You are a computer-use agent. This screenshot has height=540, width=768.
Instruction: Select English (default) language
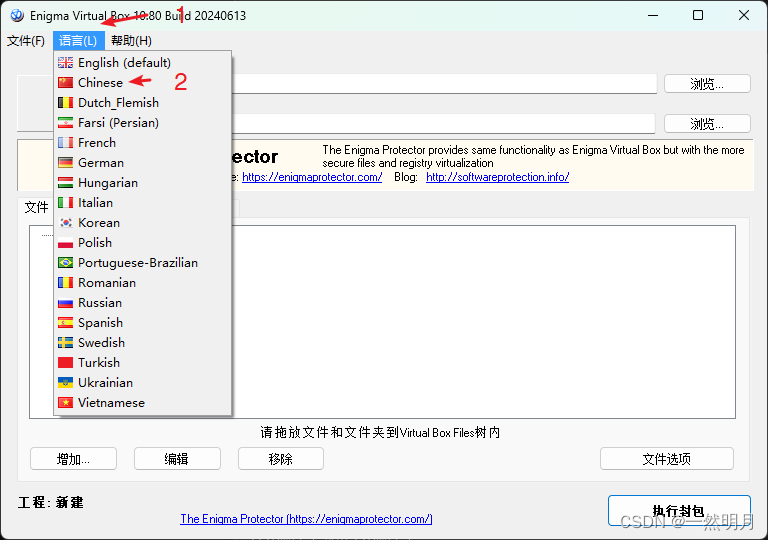(142, 63)
